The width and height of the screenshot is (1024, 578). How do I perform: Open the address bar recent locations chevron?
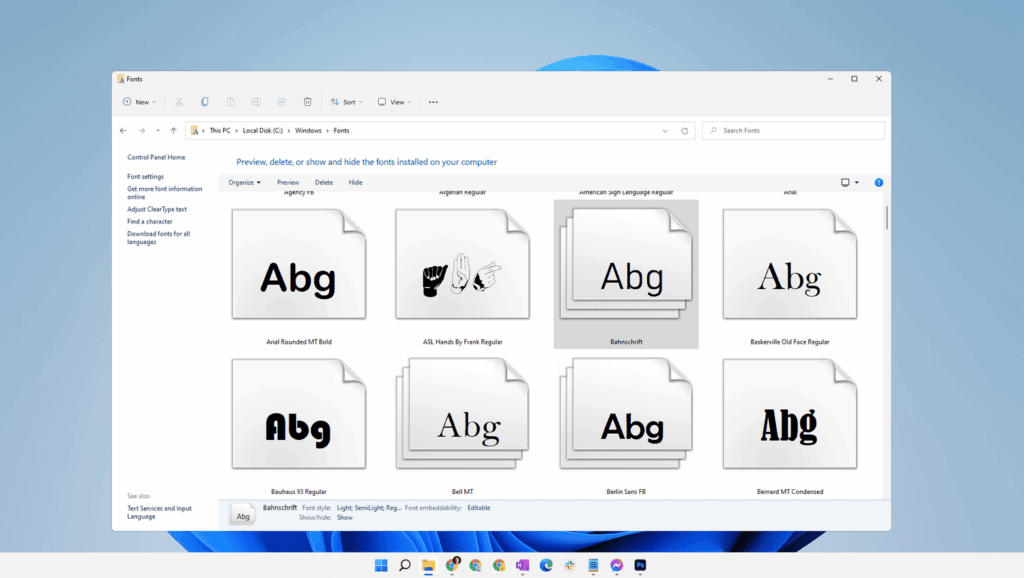point(665,130)
